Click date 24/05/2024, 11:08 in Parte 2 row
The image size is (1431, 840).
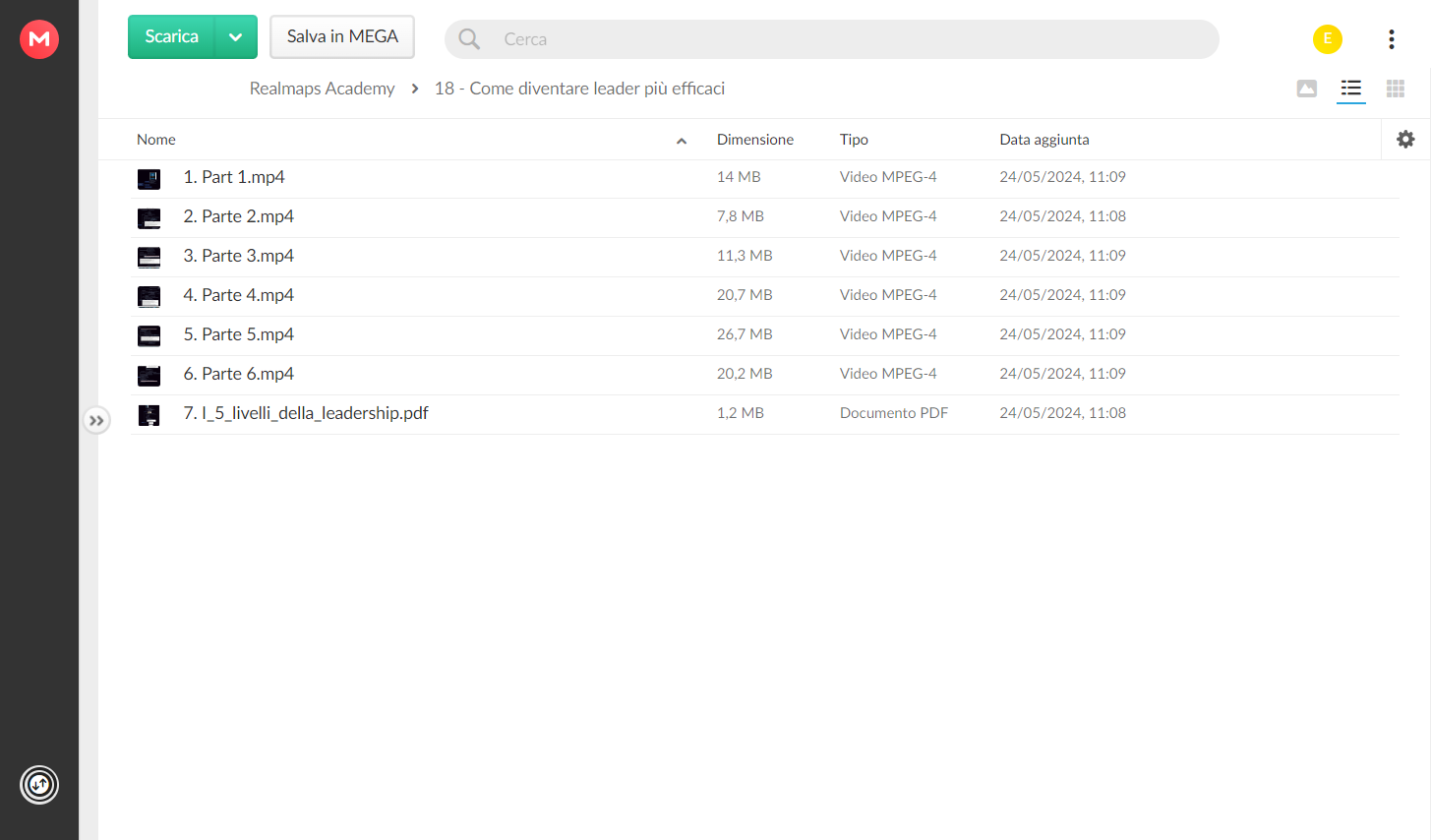click(1063, 216)
